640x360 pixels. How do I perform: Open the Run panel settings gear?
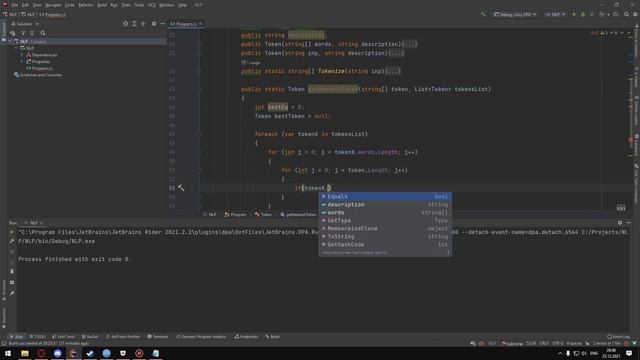point(620,223)
